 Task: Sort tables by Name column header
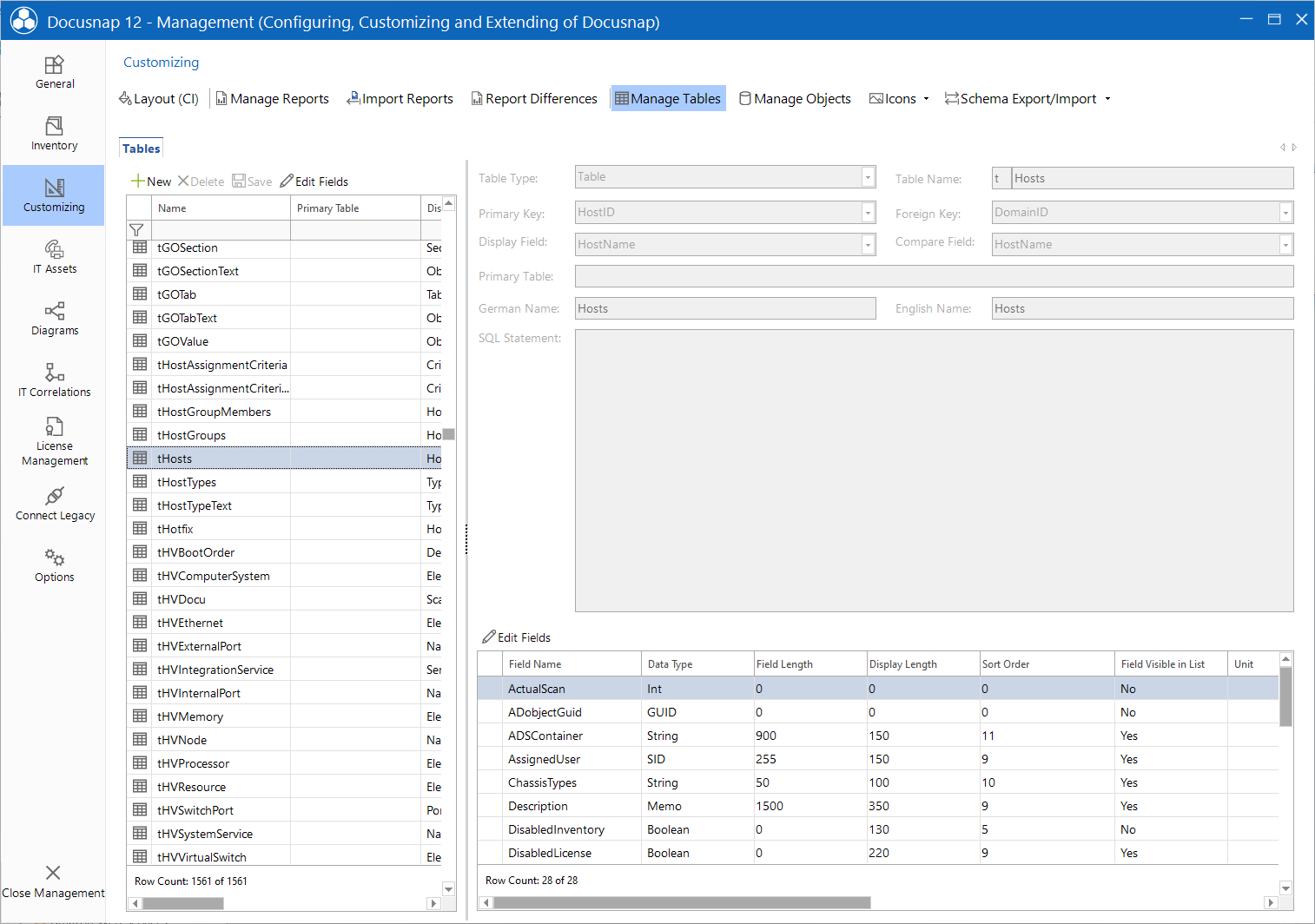[x=221, y=208]
